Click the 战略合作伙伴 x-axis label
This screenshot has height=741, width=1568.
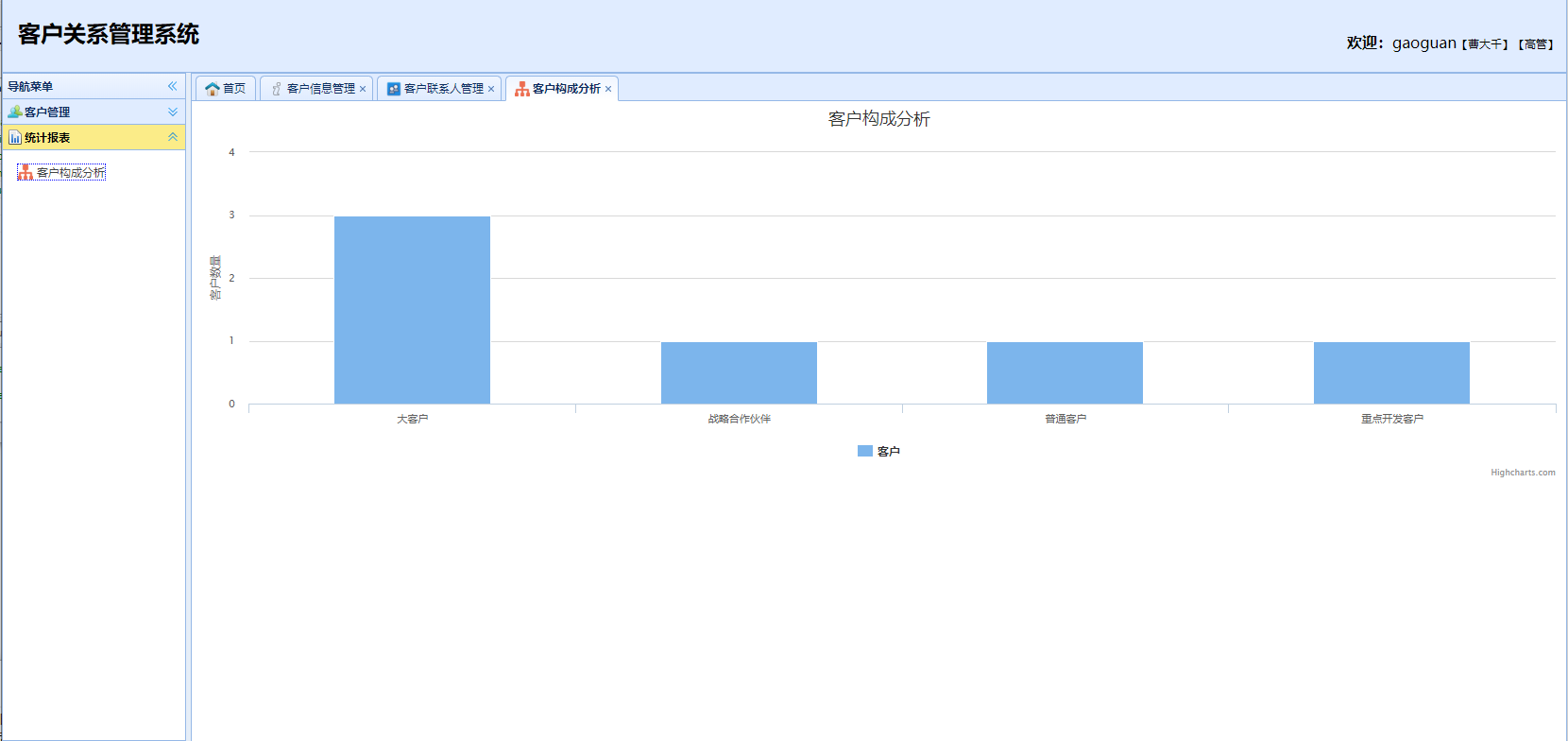click(740, 419)
